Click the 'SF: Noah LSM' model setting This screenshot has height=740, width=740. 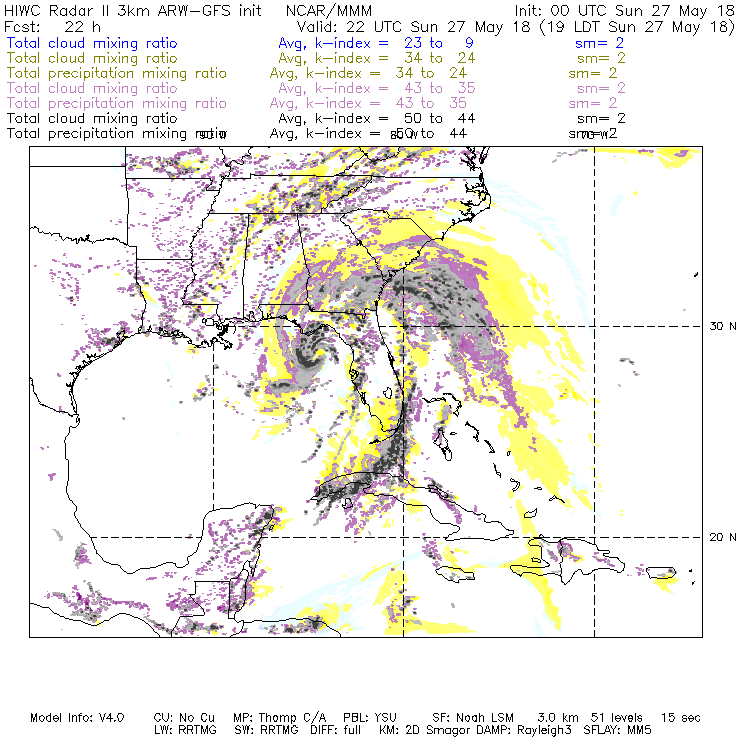coord(473,718)
